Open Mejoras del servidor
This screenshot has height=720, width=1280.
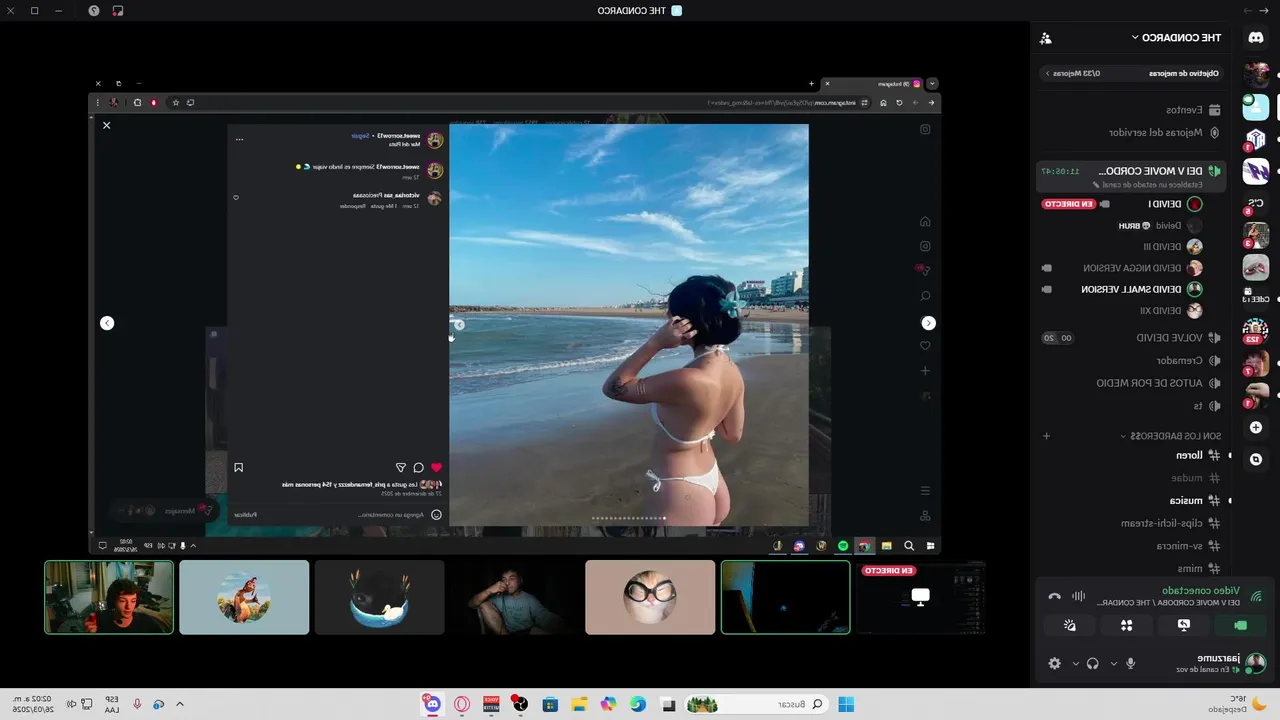pos(1164,132)
